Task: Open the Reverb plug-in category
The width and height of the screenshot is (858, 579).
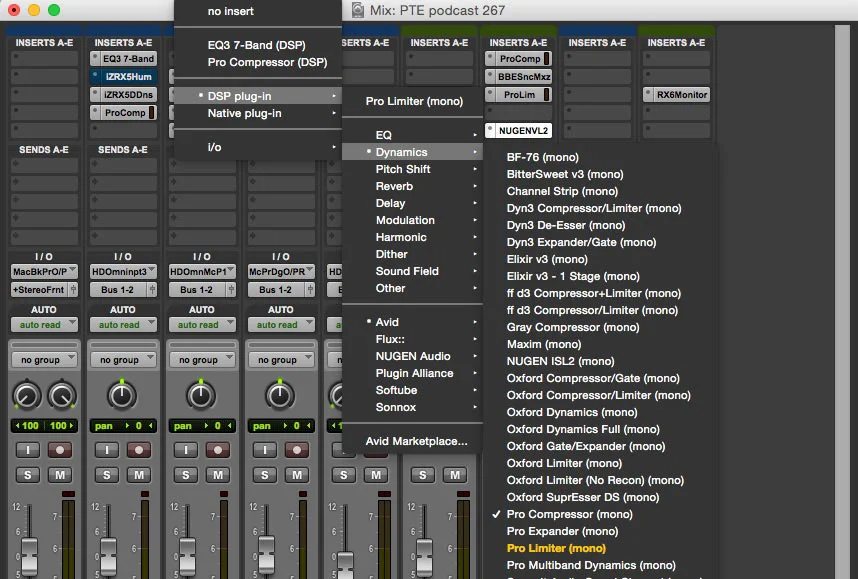Action: tap(413, 186)
